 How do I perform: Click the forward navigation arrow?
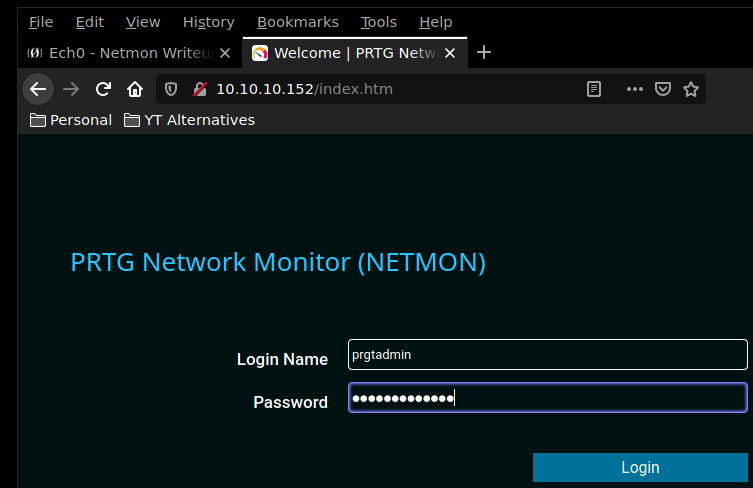coord(71,89)
